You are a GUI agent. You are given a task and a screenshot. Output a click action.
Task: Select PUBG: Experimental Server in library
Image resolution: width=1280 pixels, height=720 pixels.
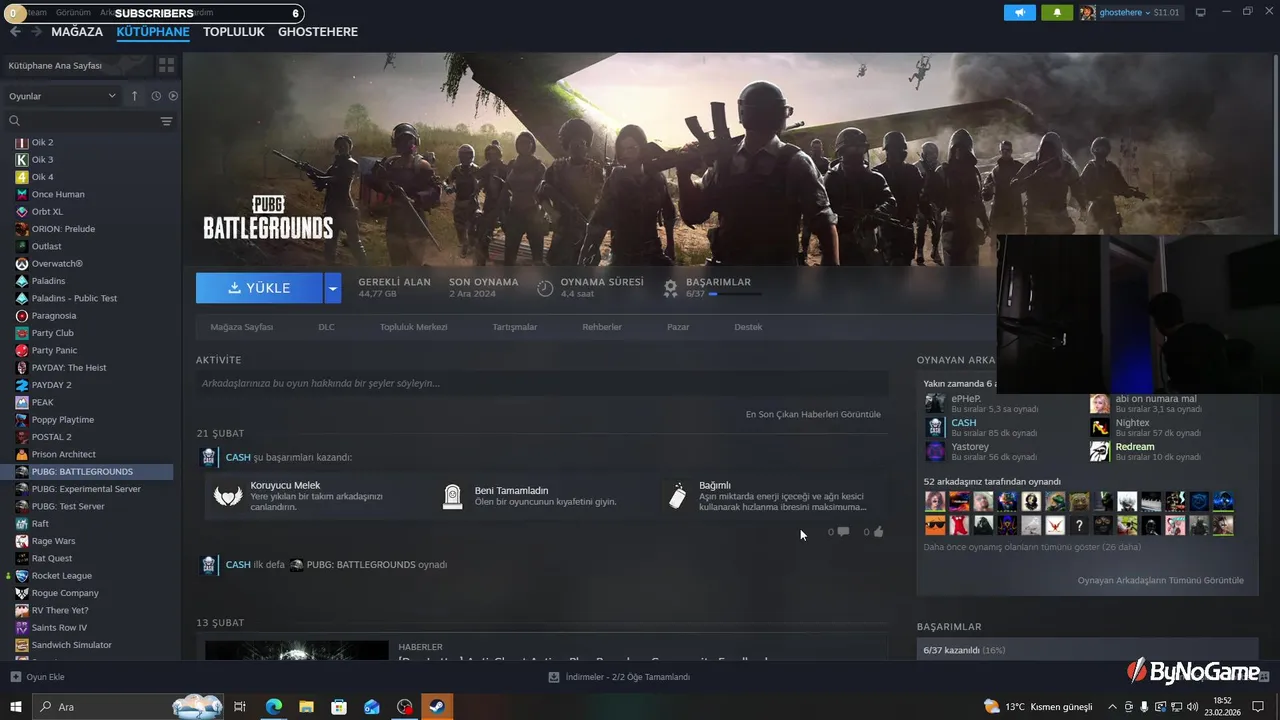(x=86, y=489)
